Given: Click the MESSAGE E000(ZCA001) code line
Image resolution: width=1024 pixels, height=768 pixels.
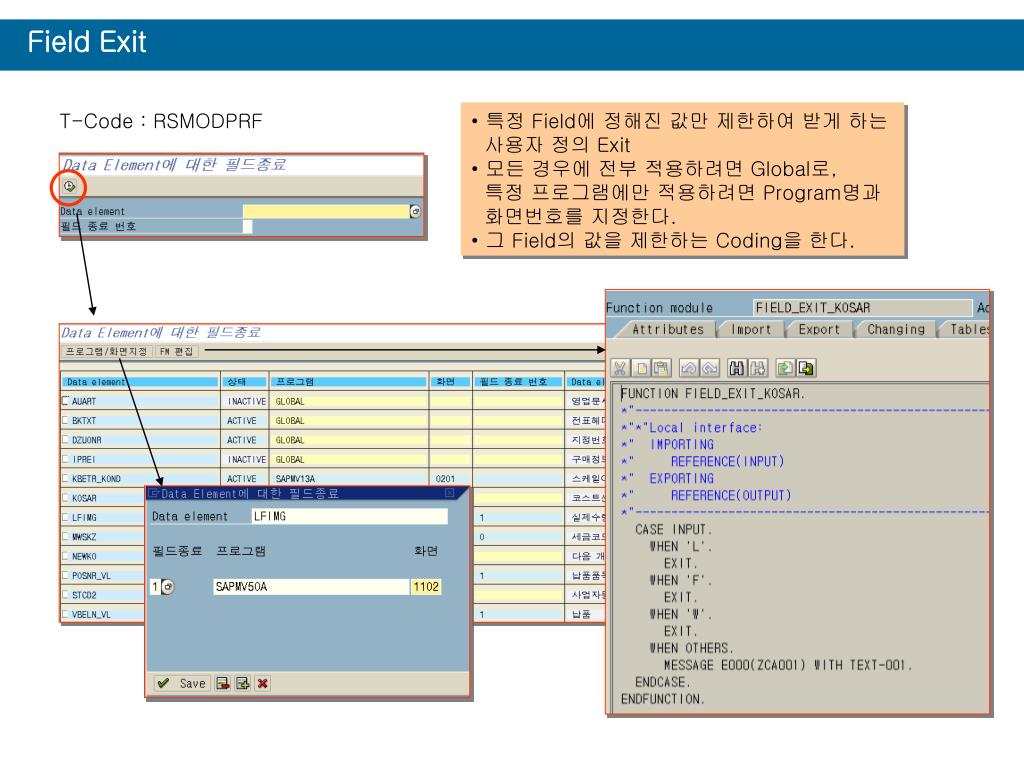Looking at the screenshot, I should (x=787, y=665).
